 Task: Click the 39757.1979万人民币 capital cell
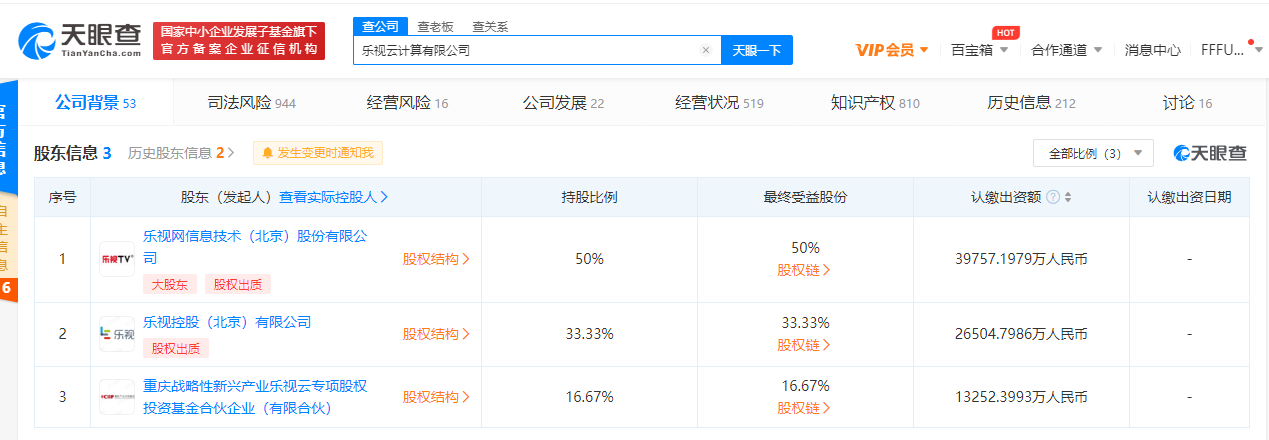tap(1021, 259)
